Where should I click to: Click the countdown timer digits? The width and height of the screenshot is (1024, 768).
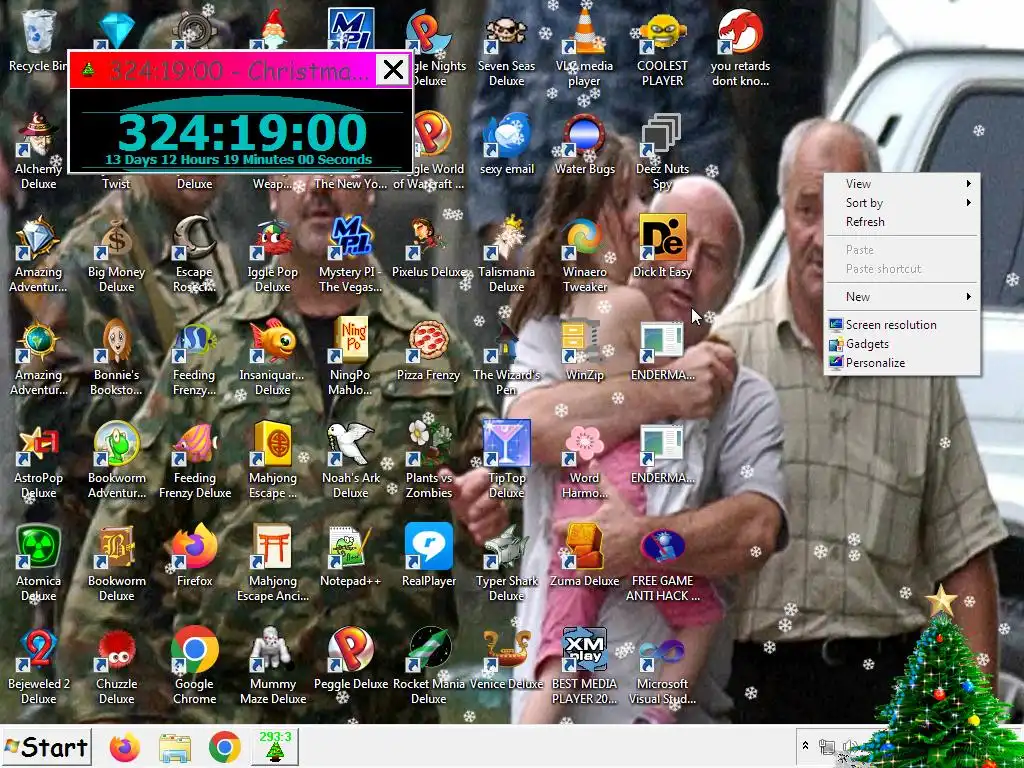click(242, 133)
